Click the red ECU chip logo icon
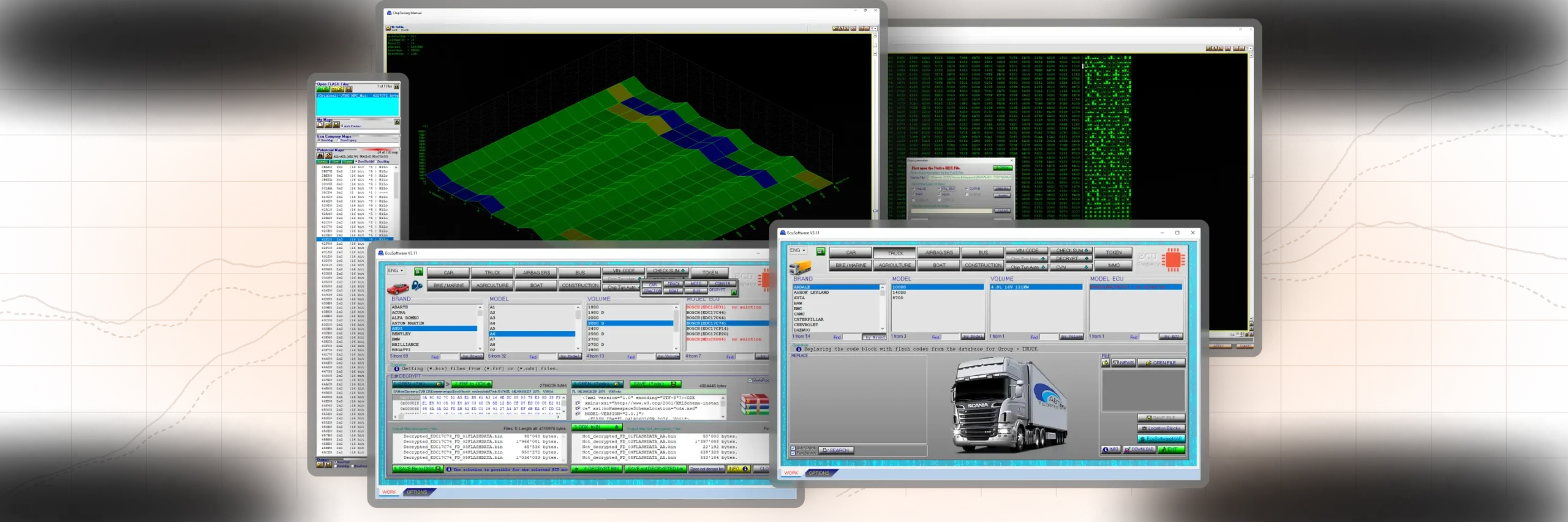 pos(1173,259)
